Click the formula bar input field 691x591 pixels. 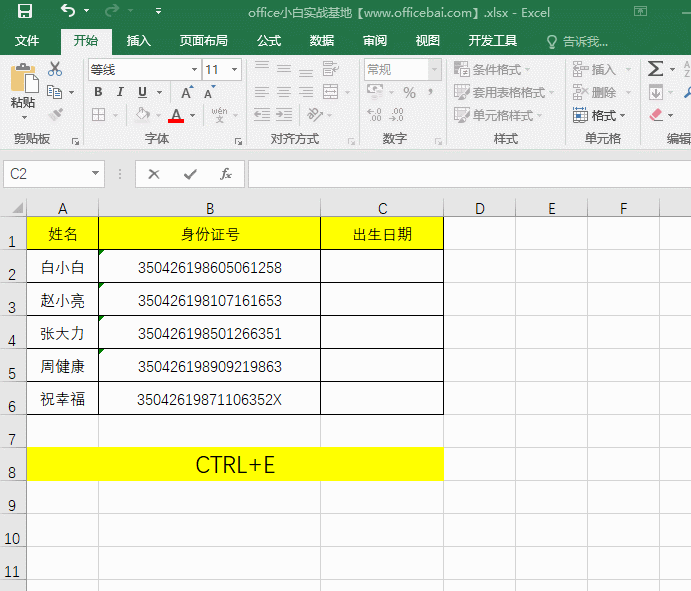469,174
